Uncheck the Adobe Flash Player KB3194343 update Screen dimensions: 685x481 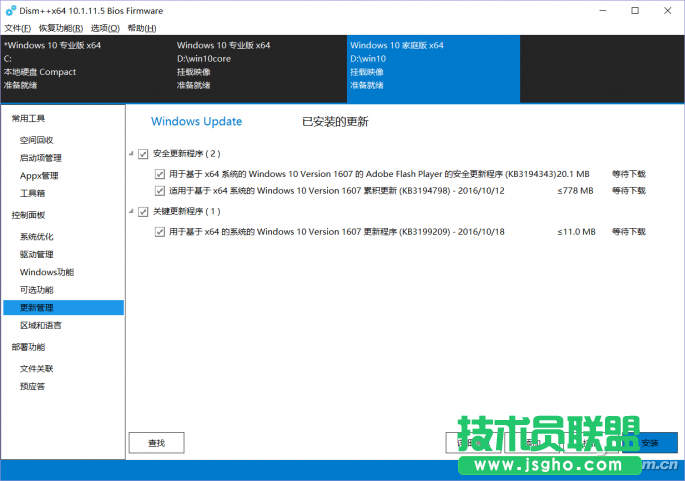click(x=160, y=173)
